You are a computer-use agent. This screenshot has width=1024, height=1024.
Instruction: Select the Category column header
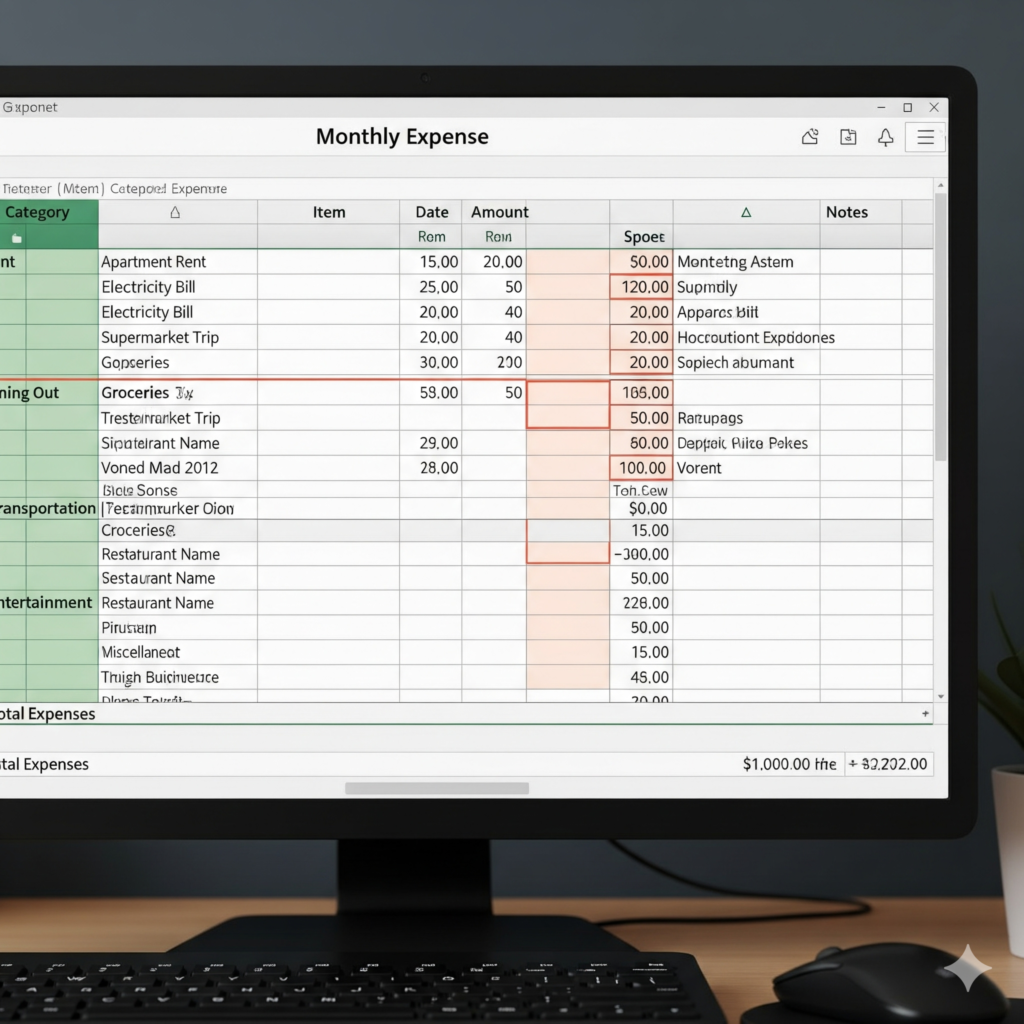pyautogui.click(x=38, y=212)
